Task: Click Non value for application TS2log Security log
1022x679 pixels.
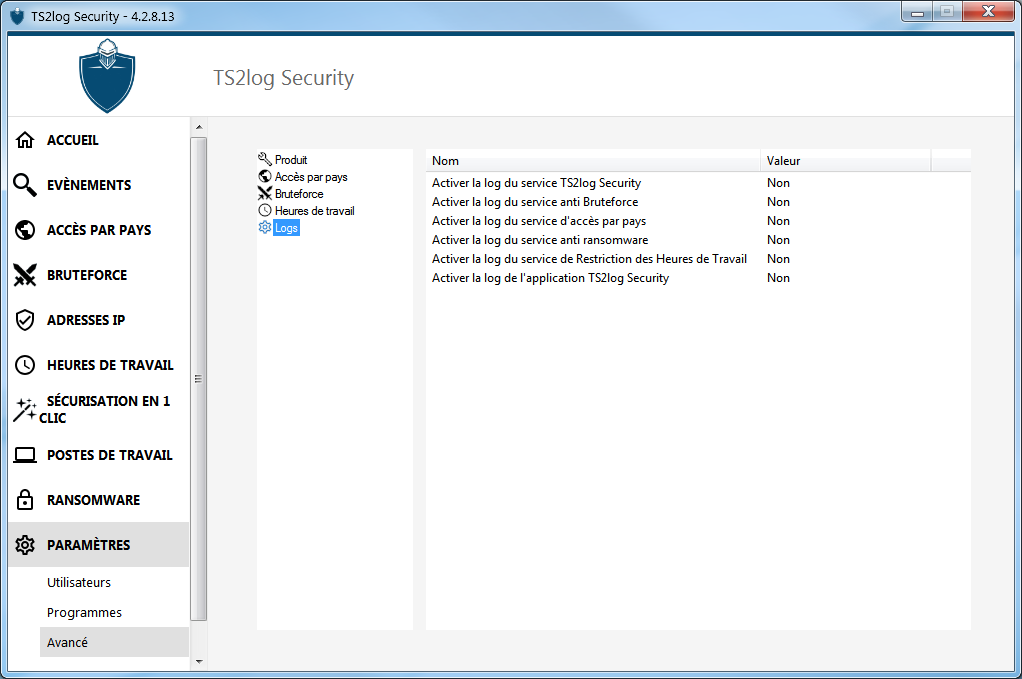Action: 778,278
